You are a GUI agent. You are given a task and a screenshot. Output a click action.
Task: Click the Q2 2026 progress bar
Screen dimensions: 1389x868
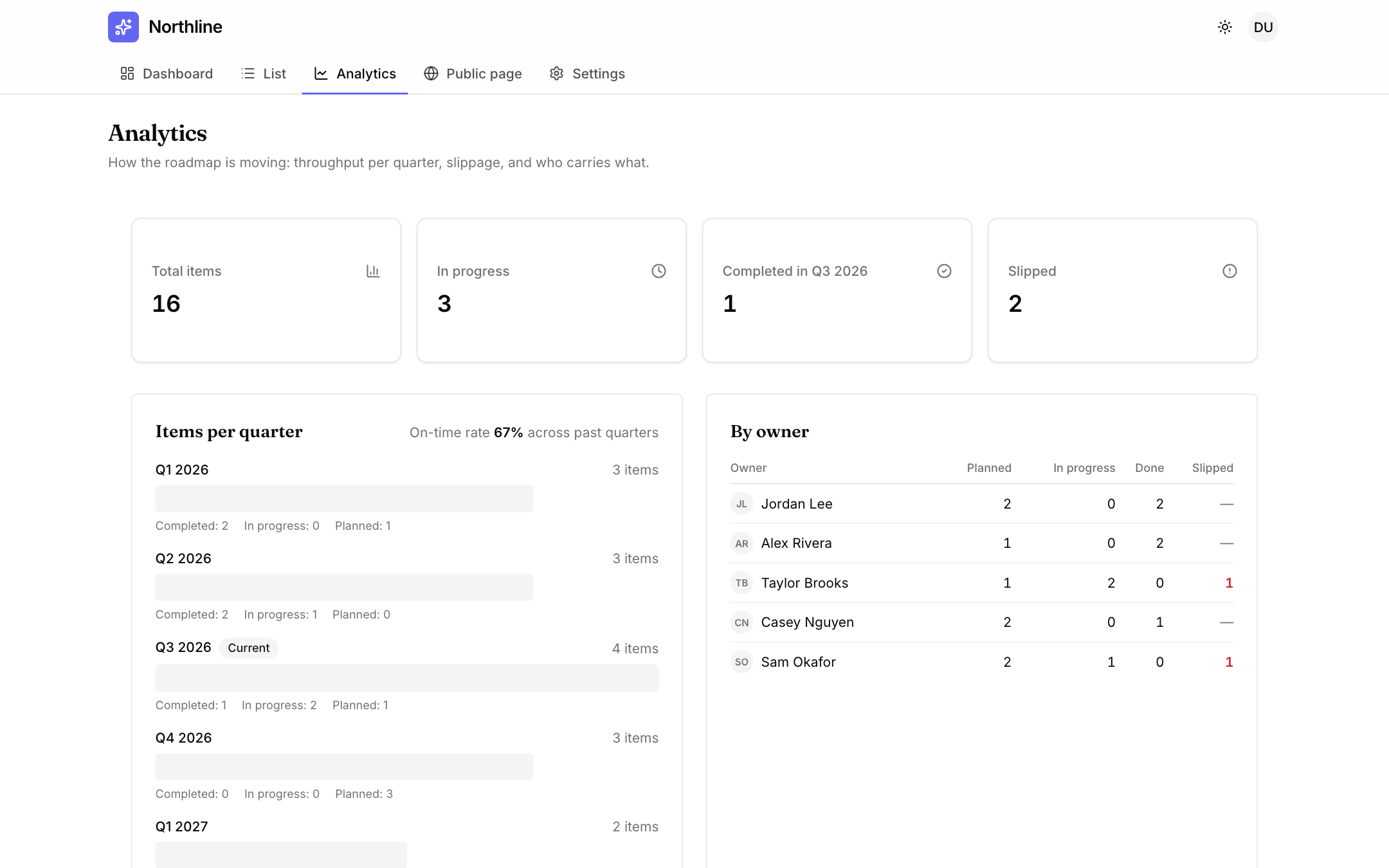[344, 587]
